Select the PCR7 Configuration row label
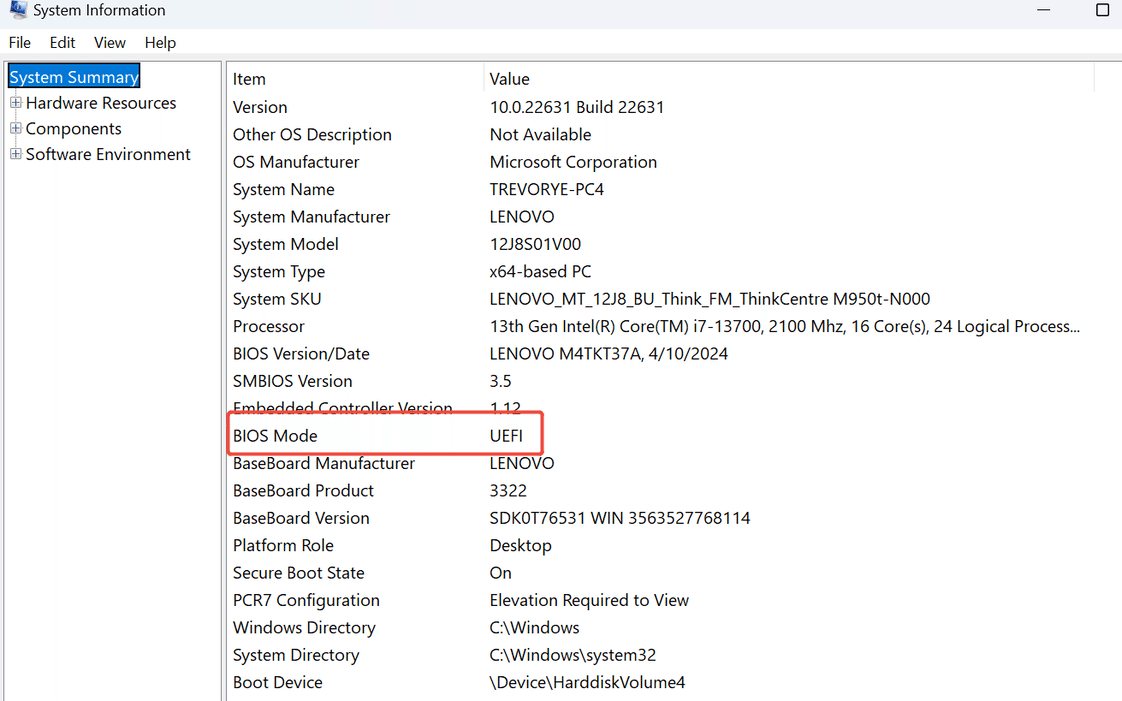This screenshot has height=701, width=1122. pyautogui.click(x=306, y=601)
